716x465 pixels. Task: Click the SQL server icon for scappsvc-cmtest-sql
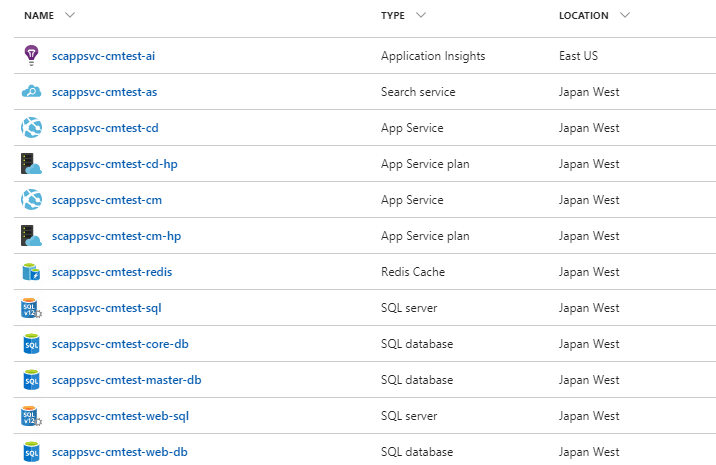pyautogui.click(x=31, y=308)
